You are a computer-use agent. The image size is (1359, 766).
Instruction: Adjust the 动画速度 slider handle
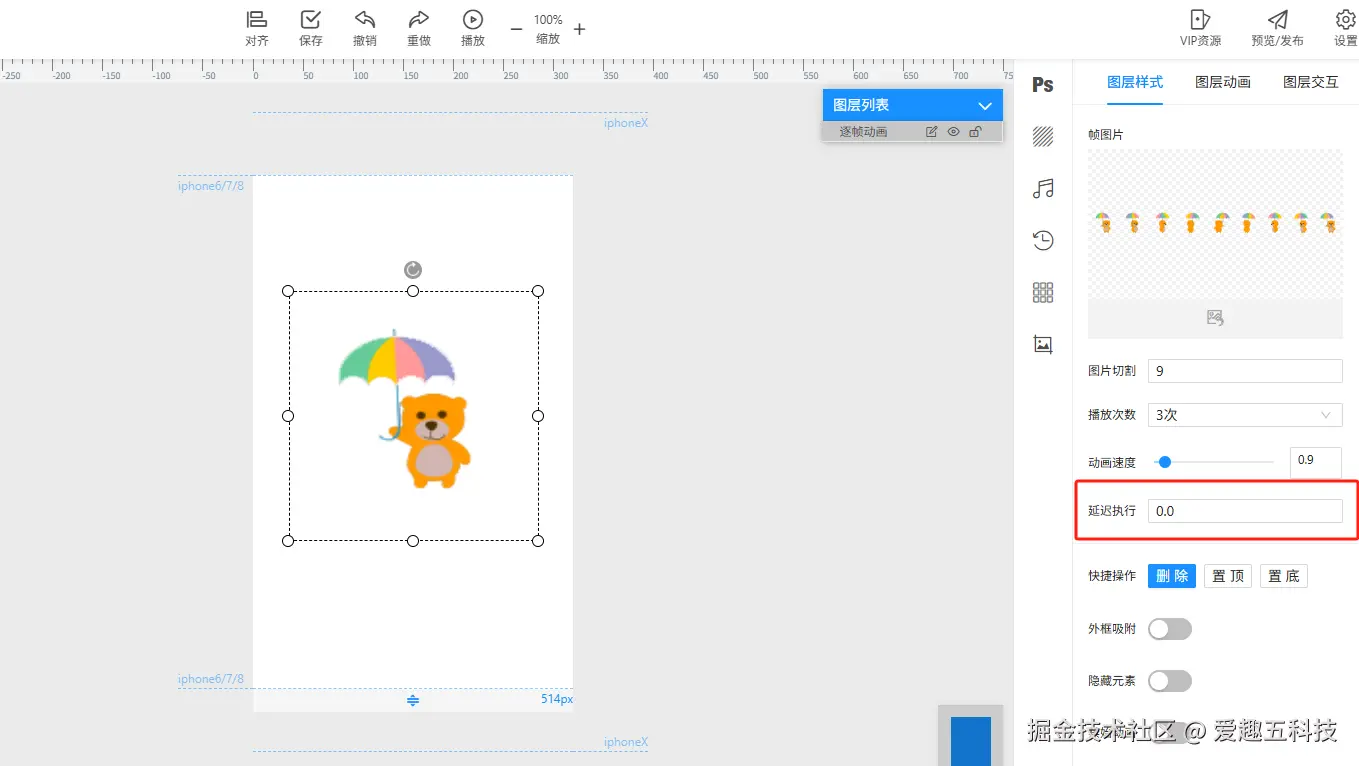click(x=1164, y=462)
